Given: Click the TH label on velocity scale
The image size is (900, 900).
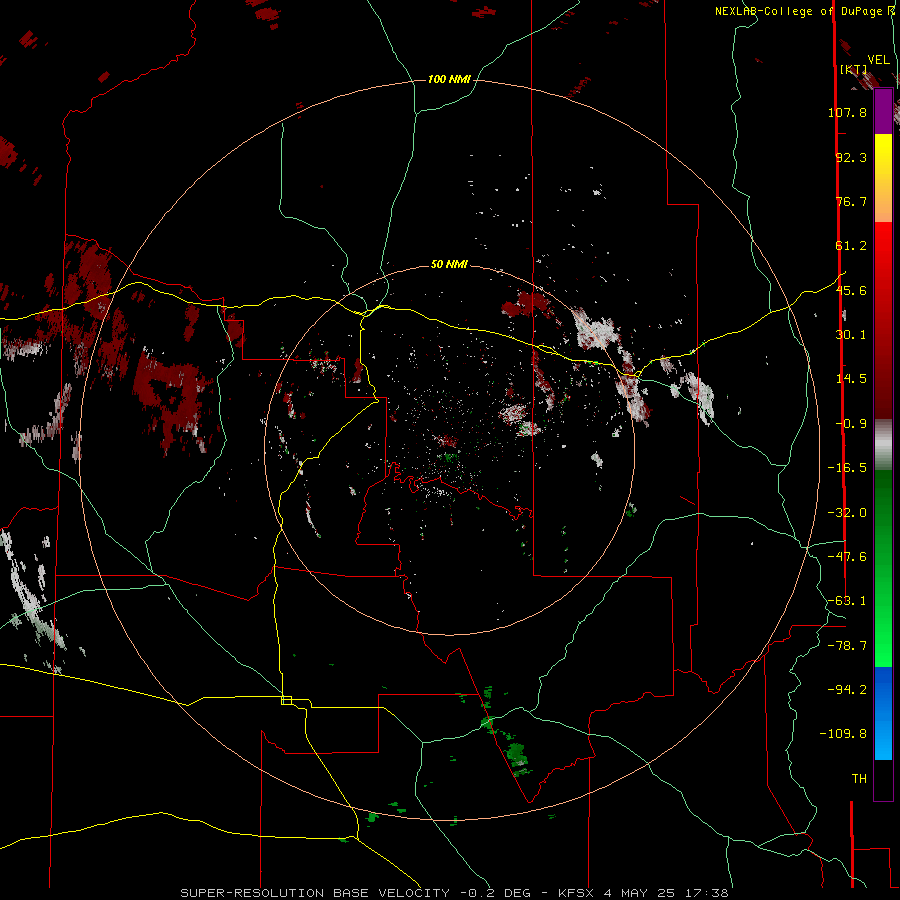Looking at the screenshot, I should coord(859,779).
